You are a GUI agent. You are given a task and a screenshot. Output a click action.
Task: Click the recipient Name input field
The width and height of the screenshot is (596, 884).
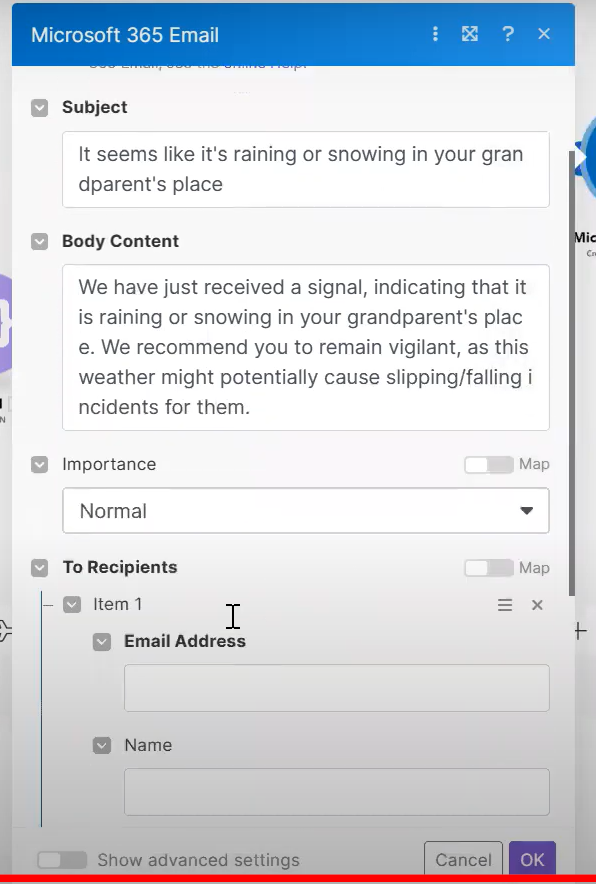[x=337, y=792]
